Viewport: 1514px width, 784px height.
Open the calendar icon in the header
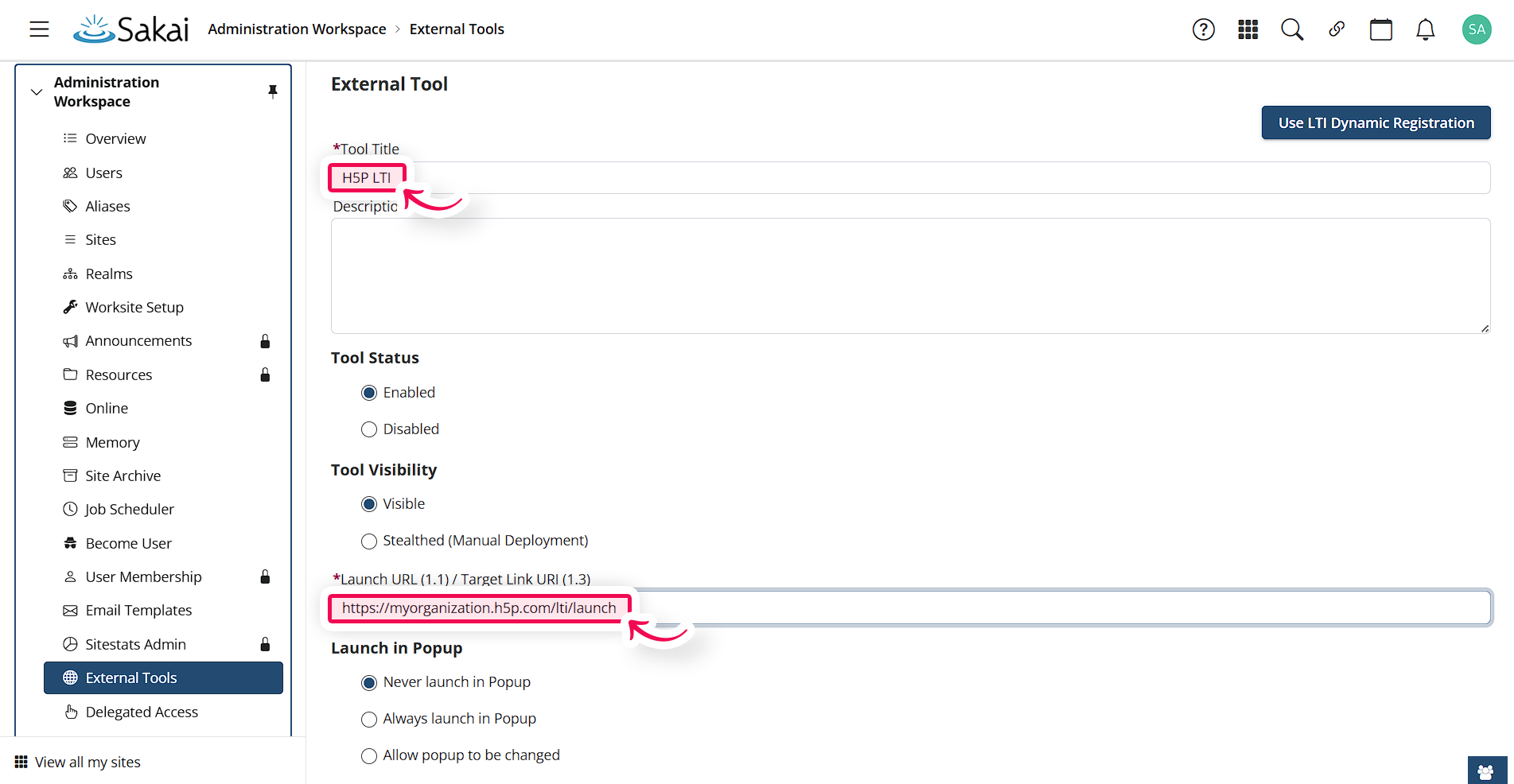point(1380,29)
